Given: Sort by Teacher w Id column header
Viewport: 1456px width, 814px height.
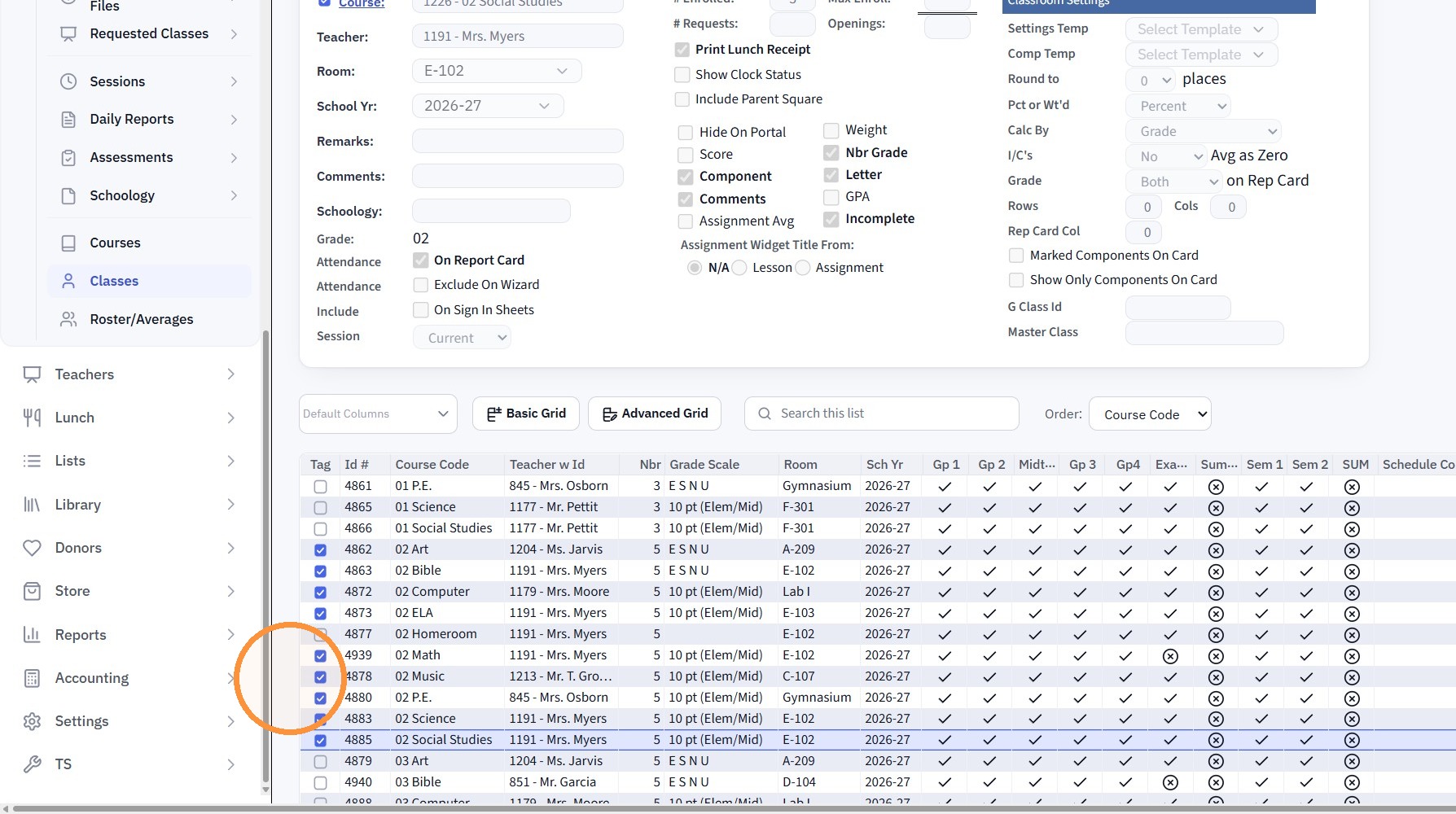Looking at the screenshot, I should click(x=560, y=465).
